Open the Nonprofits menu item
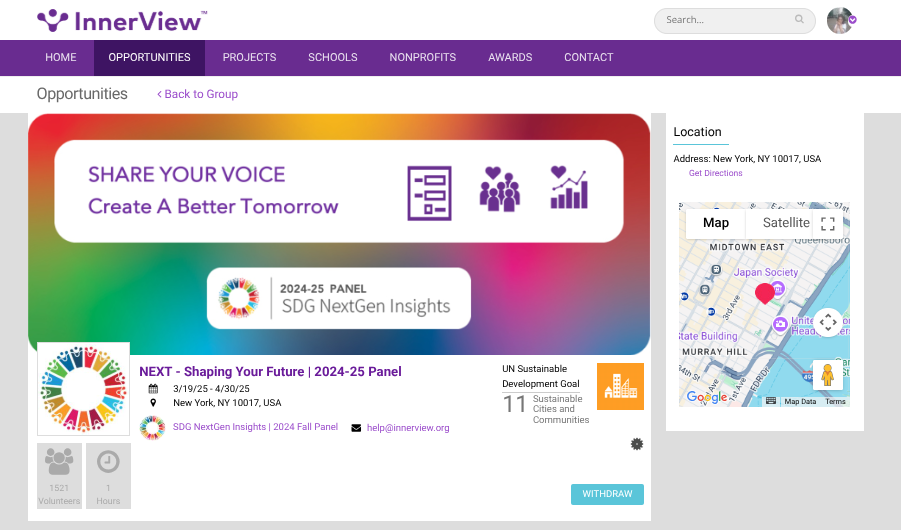Image resolution: width=901 pixels, height=530 pixels. tap(423, 57)
